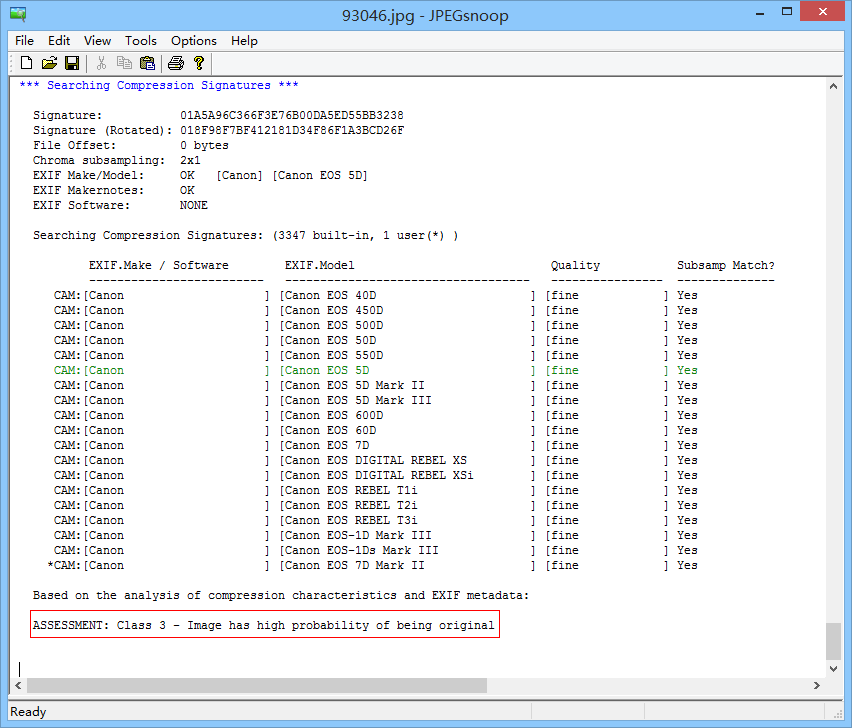Click the 'Canon EOS 60D' row
Screen dimensions: 852x728
[x=375, y=430]
